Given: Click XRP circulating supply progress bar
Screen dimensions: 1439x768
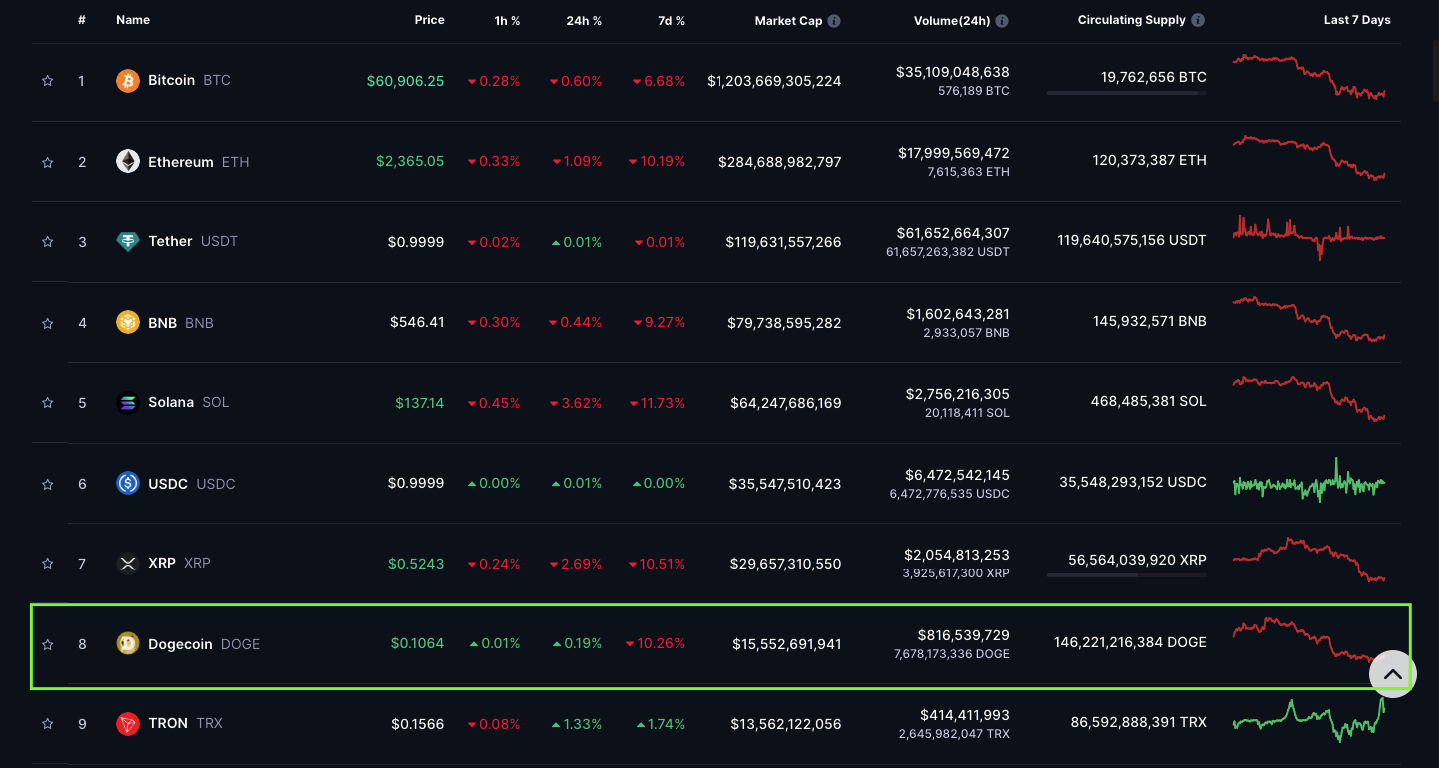Looking at the screenshot, I should 1127,575.
